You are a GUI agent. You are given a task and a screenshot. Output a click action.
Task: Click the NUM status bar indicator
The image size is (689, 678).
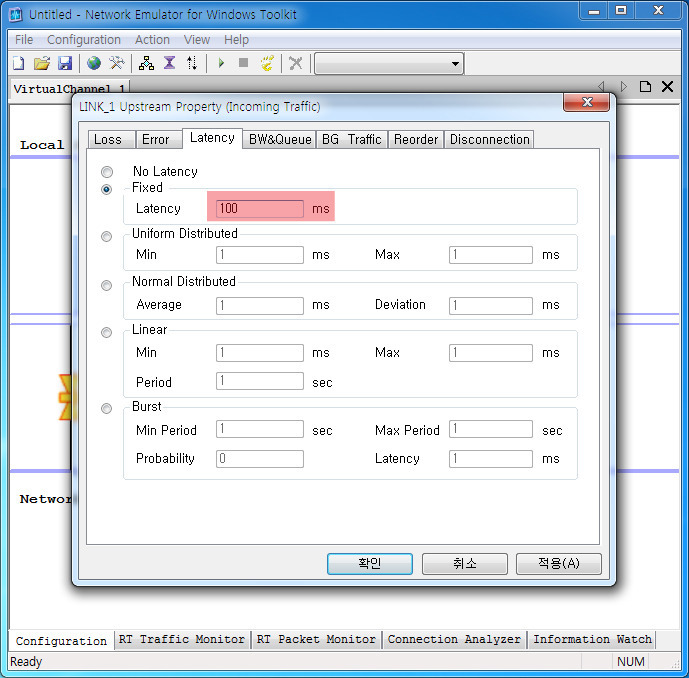point(631,661)
